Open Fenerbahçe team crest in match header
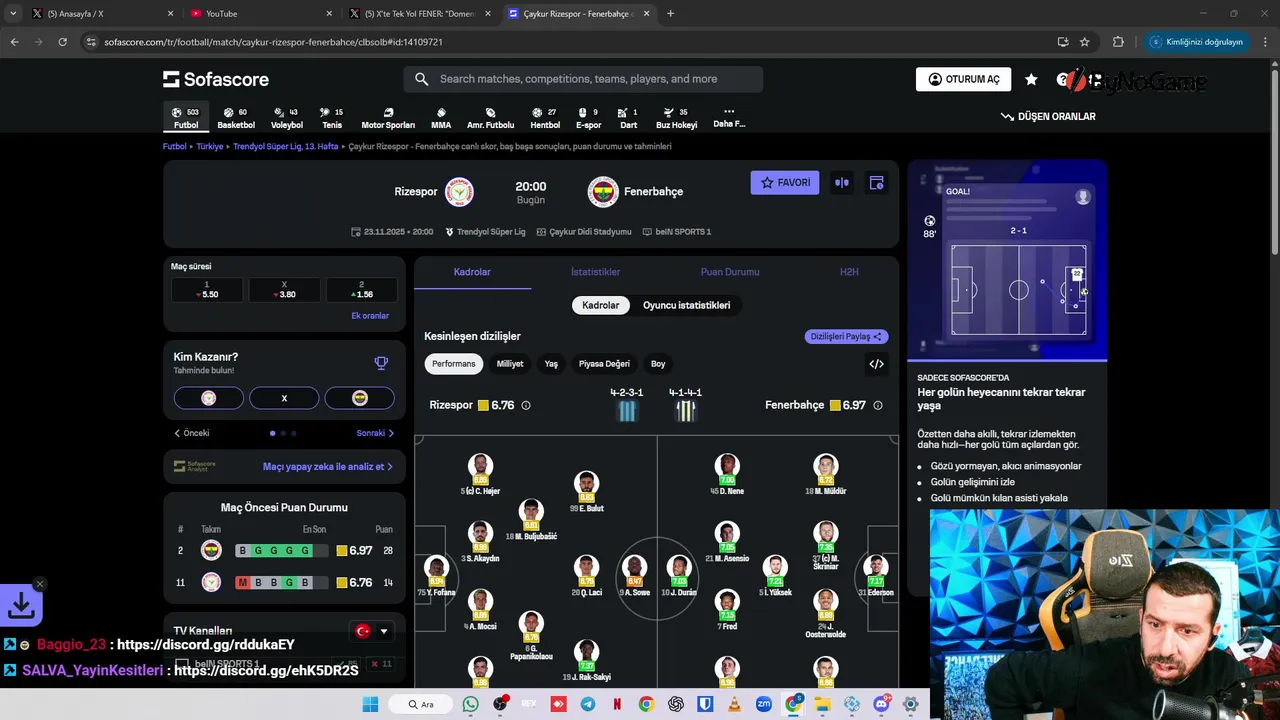The image size is (1280, 720). coord(603,191)
